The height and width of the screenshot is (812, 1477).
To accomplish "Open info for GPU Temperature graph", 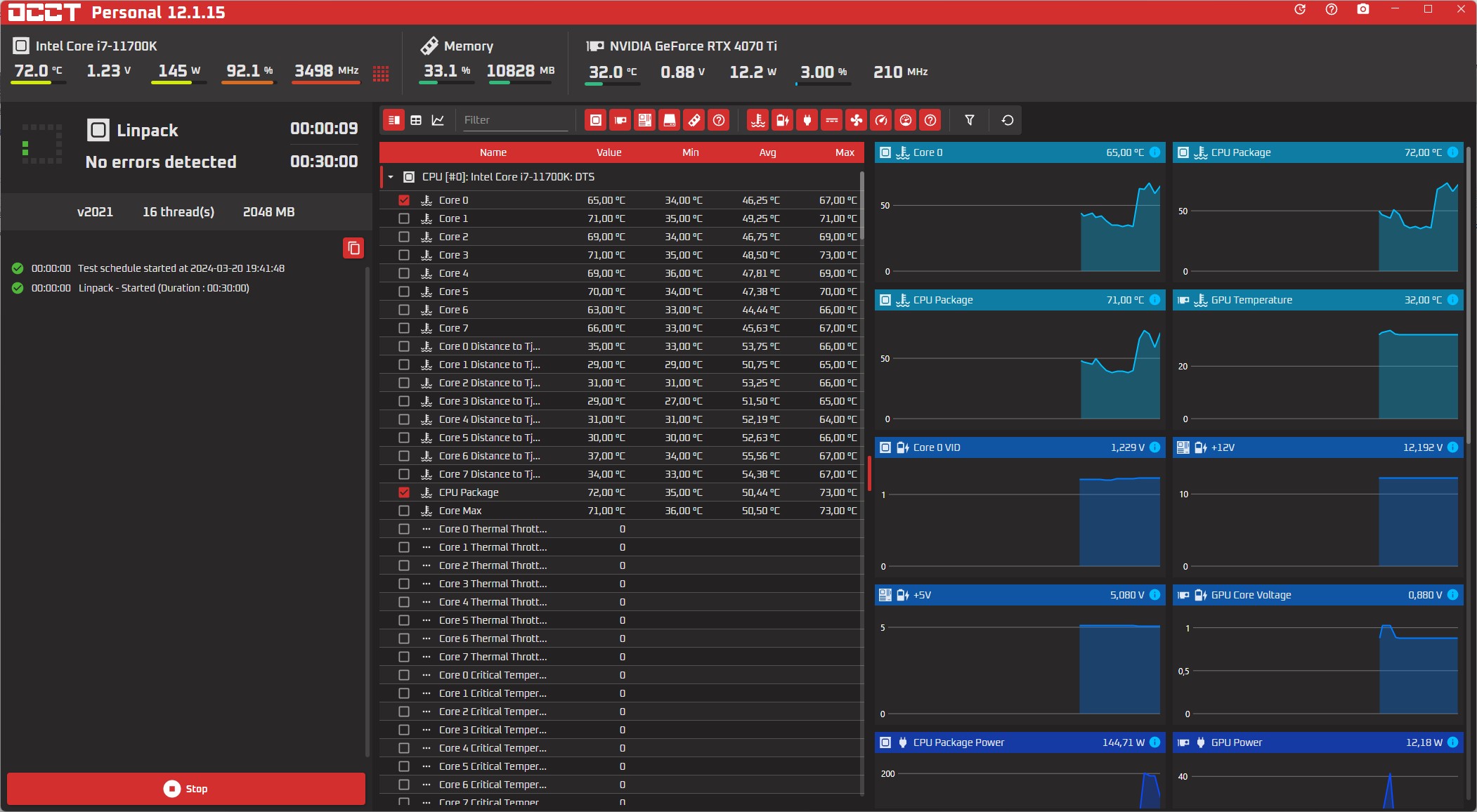I will point(1452,300).
